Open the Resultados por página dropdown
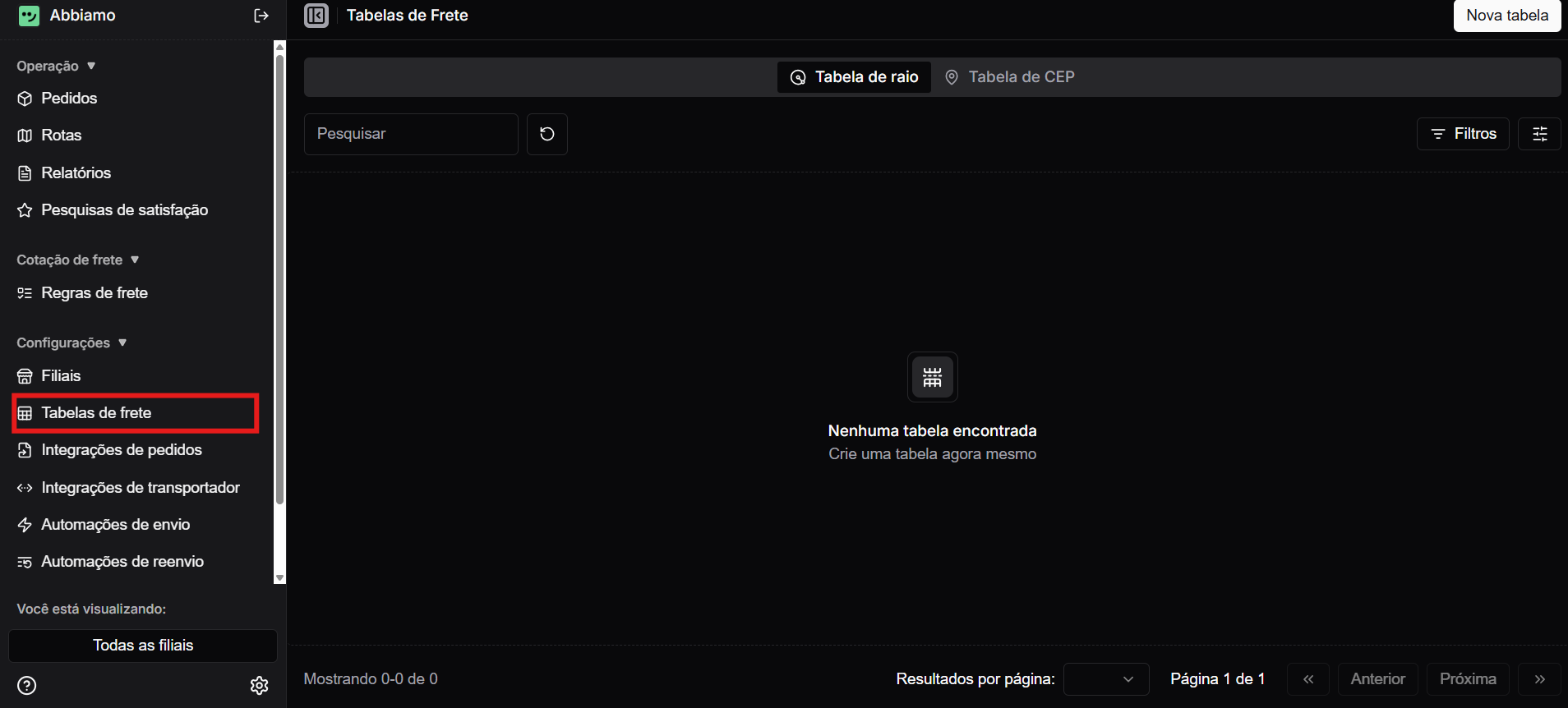Screen dimensions: 1568x708 tap(1106, 679)
